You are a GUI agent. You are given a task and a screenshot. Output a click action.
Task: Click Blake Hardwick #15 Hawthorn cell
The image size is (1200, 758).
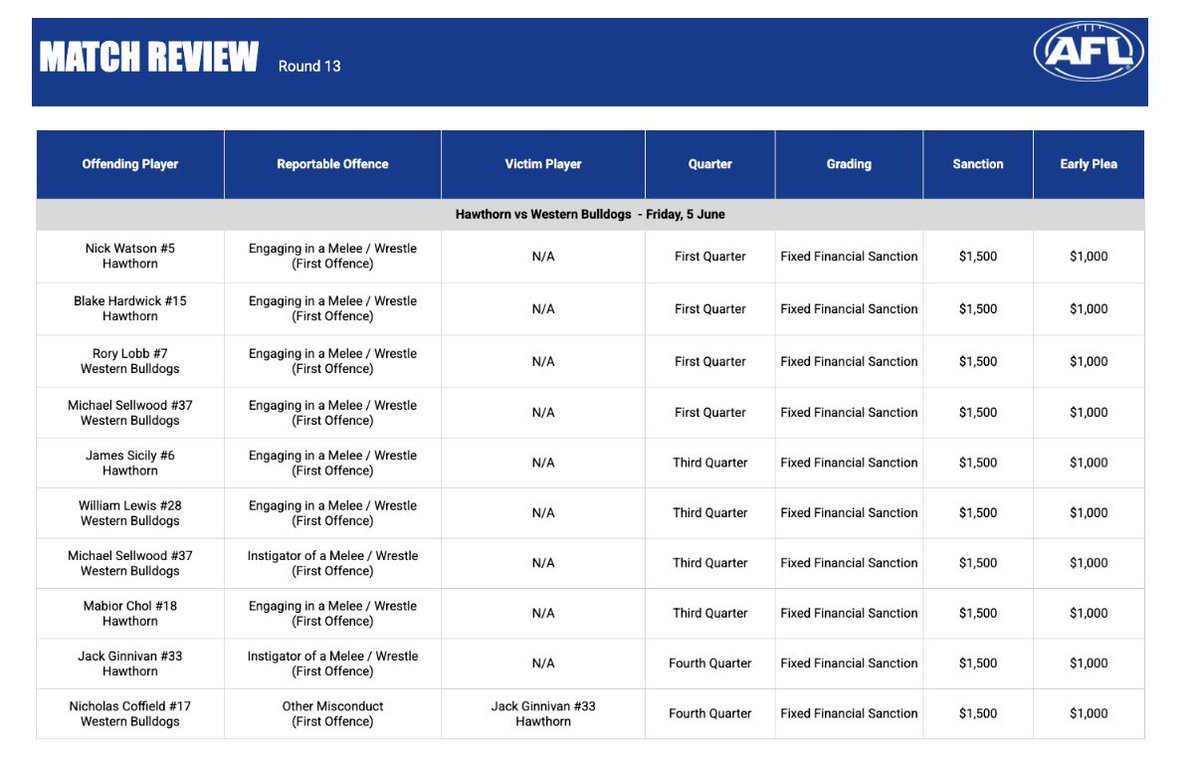pos(130,308)
